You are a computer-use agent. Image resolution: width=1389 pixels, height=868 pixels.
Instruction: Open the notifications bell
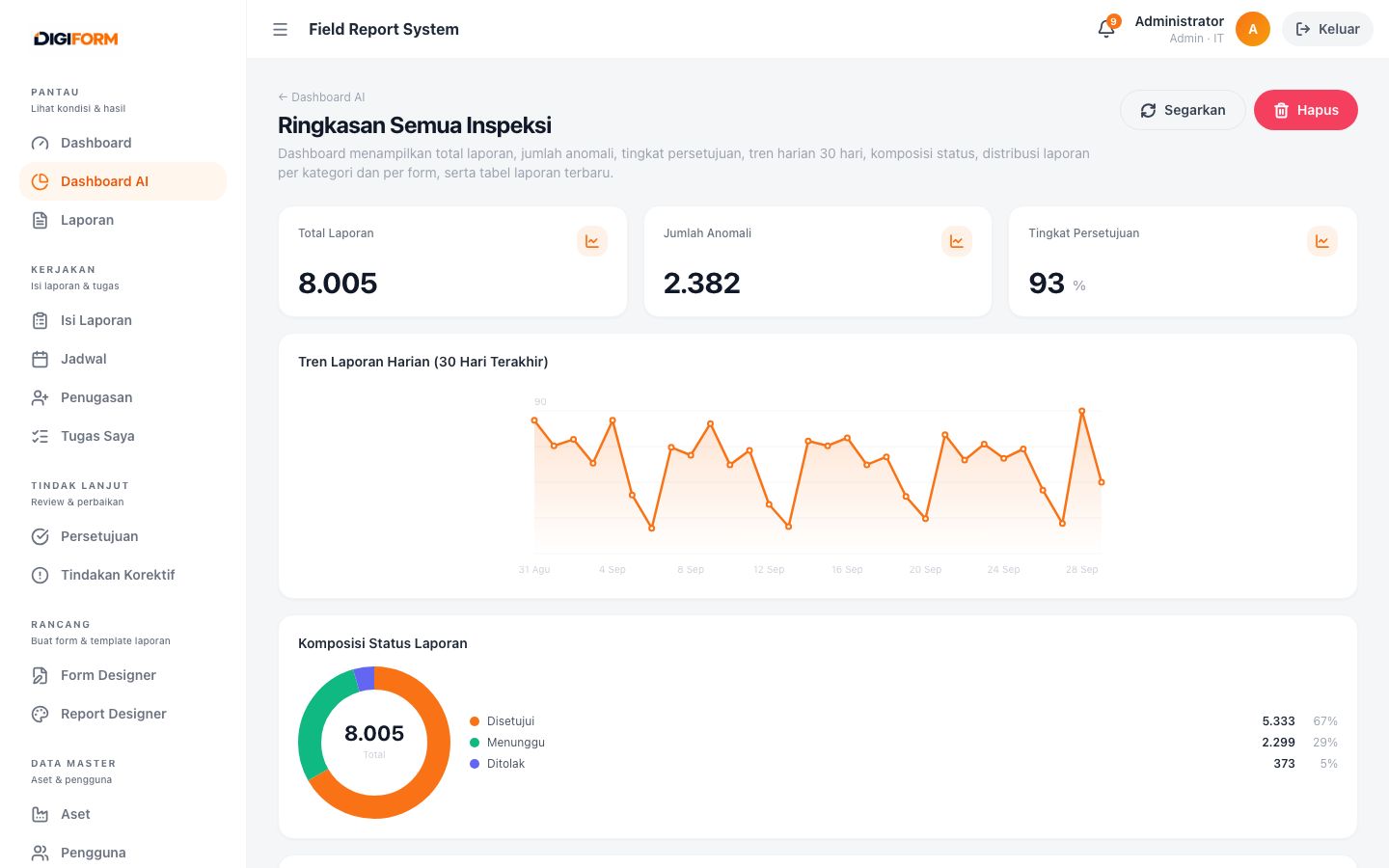click(1106, 29)
